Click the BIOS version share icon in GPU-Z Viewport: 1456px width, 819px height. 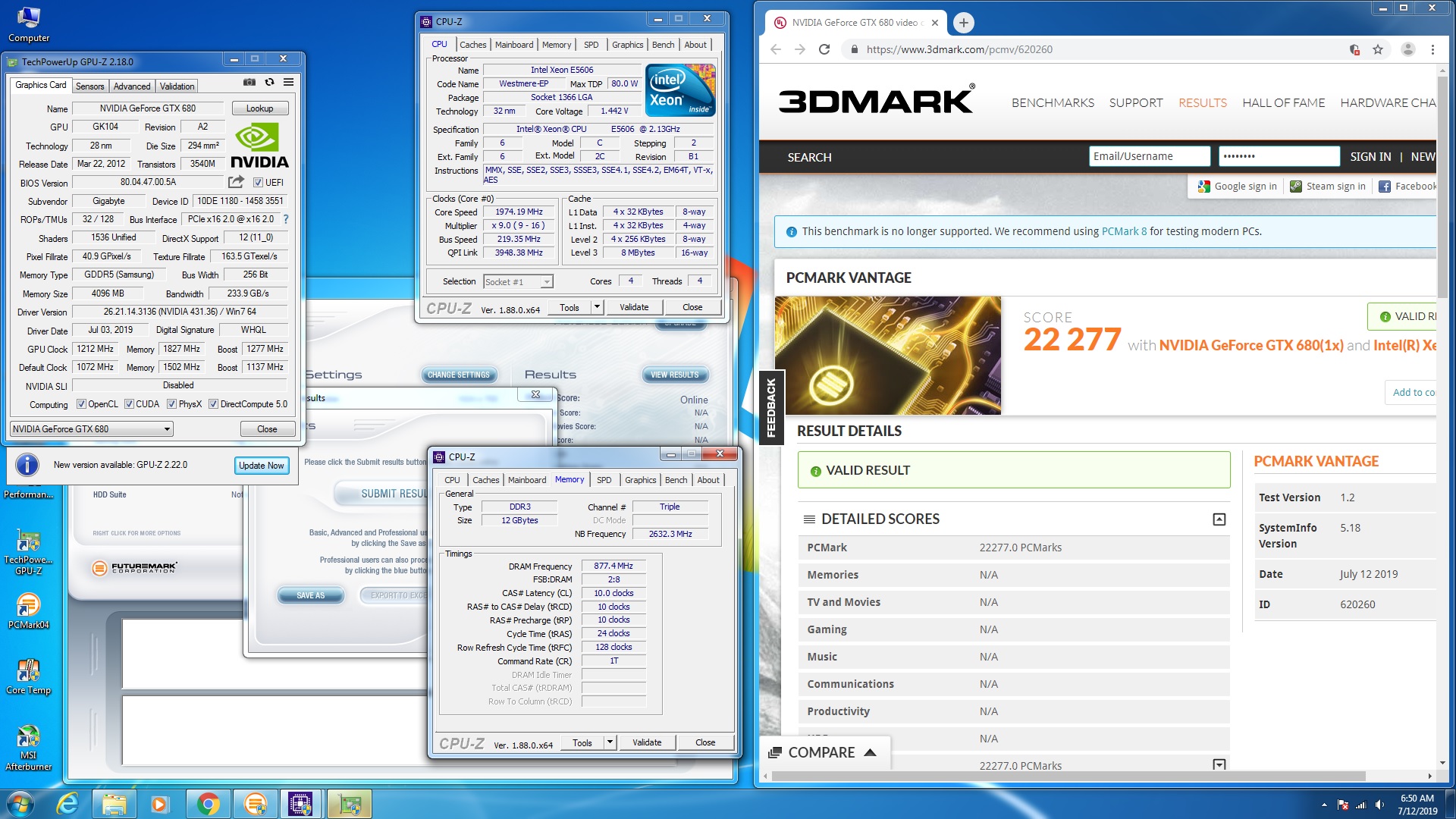(237, 182)
